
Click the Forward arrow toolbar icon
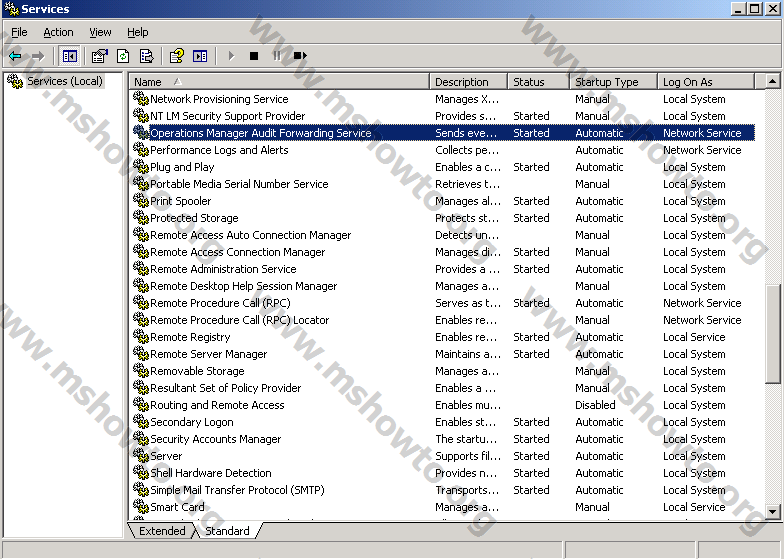[38, 56]
